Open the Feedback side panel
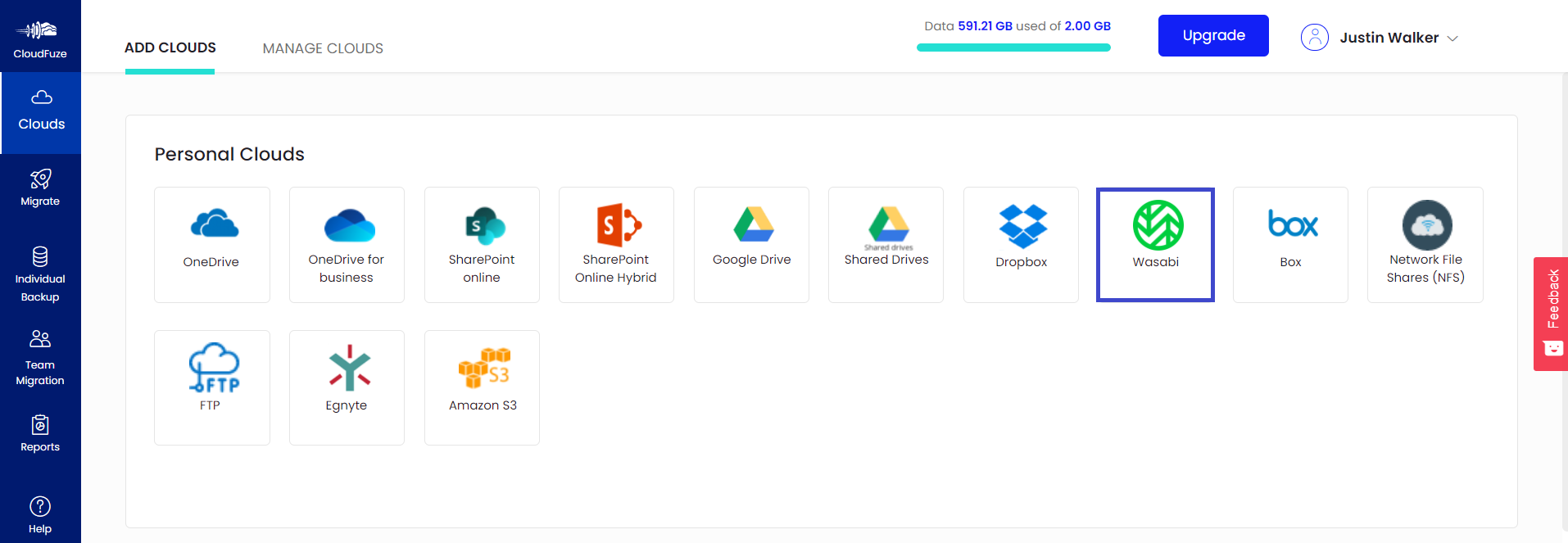The width and height of the screenshot is (1568, 543). pyautogui.click(x=1551, y=313)
